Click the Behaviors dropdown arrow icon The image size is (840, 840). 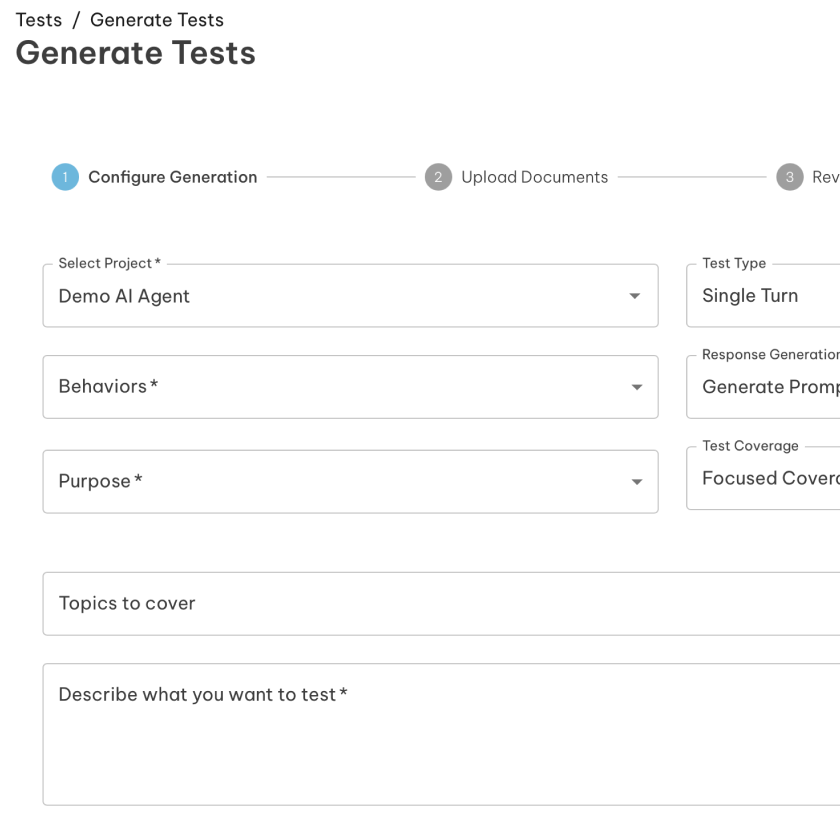637,387
